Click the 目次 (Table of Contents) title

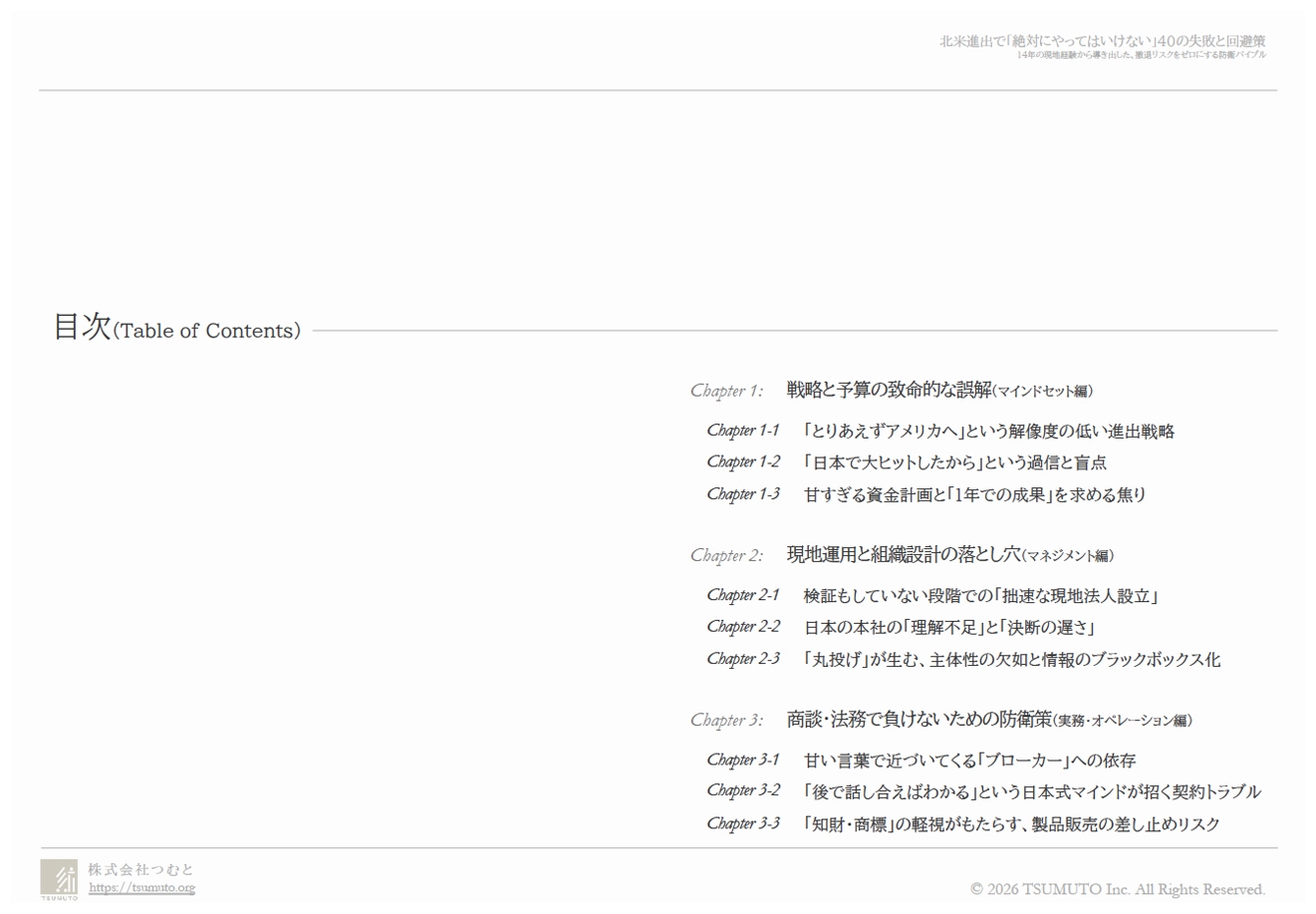click(x=176, y=327)
